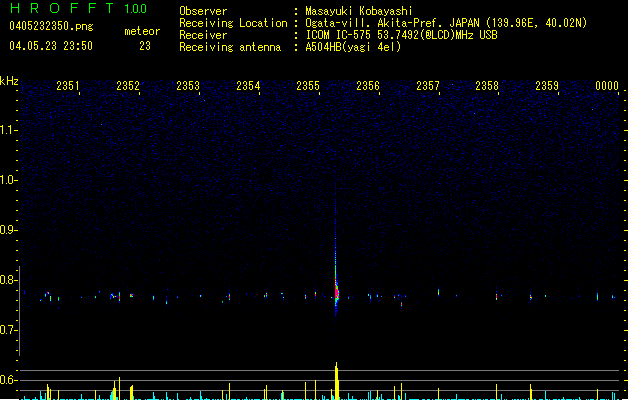This screenshot has height=400, width=629.
Task: Click the HROFFT 1.0.0 title text
Action: pyautogui.click(x=78, y=8)
